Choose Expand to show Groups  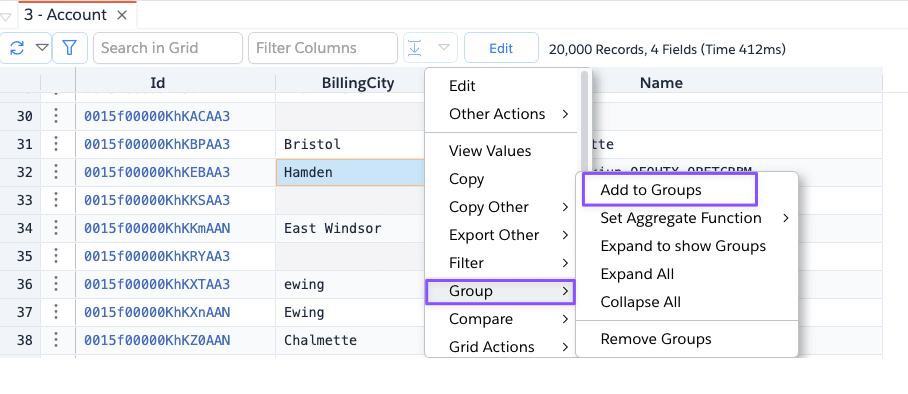click(x=687, y=246)
